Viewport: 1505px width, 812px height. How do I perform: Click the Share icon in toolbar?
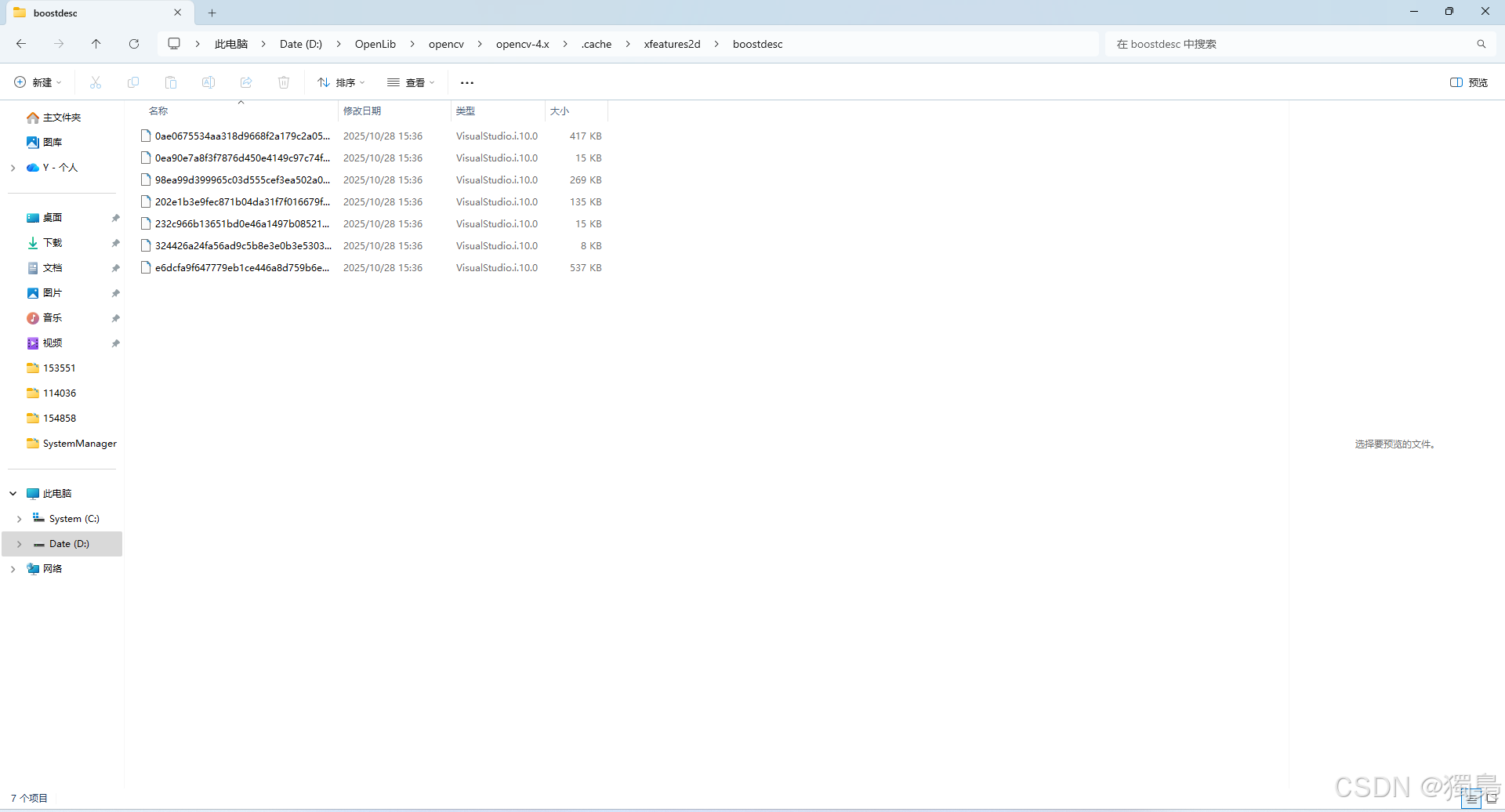pos(246,82)
